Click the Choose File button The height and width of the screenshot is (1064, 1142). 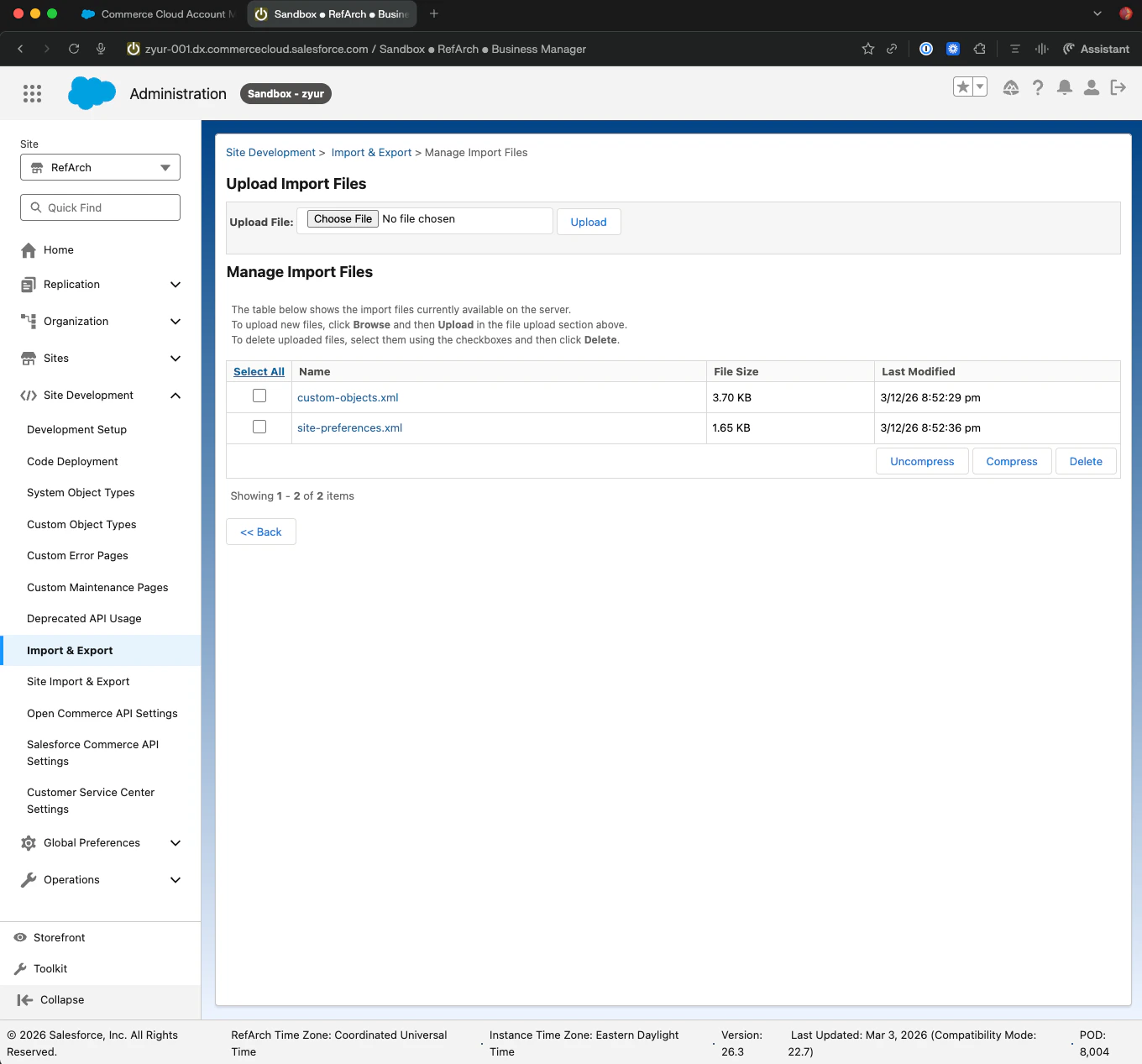pyautogui.click(x=343, y=219)
